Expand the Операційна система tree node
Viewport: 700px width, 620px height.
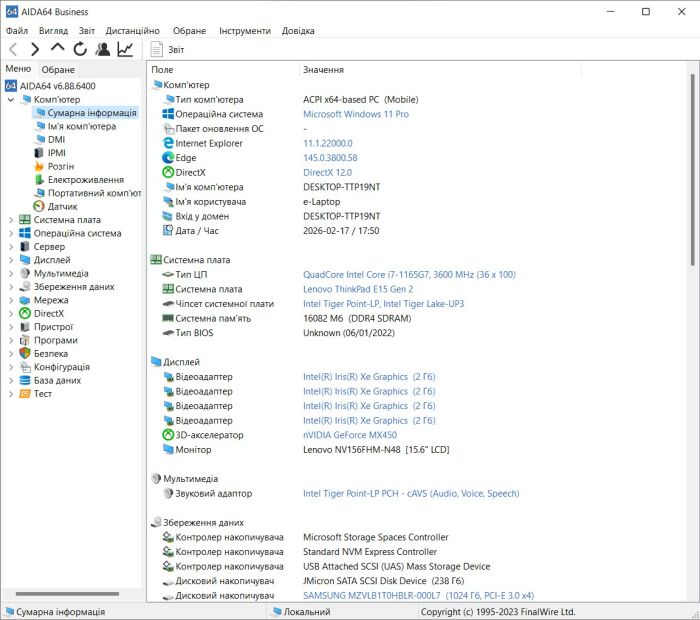pyautogui.click(x=11, y=233)
